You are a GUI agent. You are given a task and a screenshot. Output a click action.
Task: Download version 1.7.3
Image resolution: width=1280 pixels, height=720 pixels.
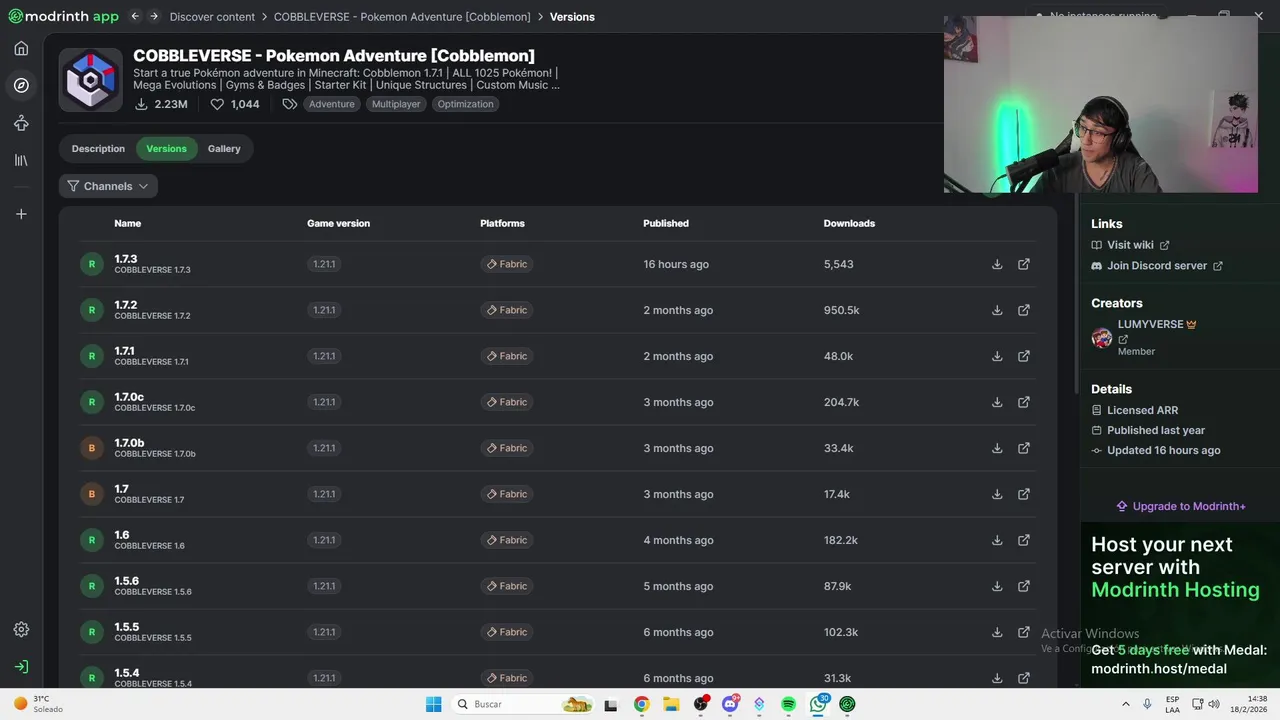pos(997,264)
